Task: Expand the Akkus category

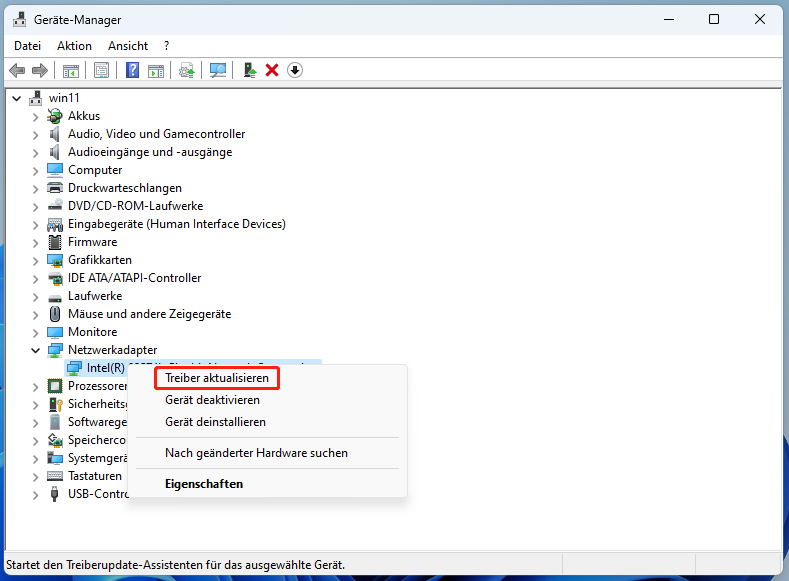Action: pos(35,117)
